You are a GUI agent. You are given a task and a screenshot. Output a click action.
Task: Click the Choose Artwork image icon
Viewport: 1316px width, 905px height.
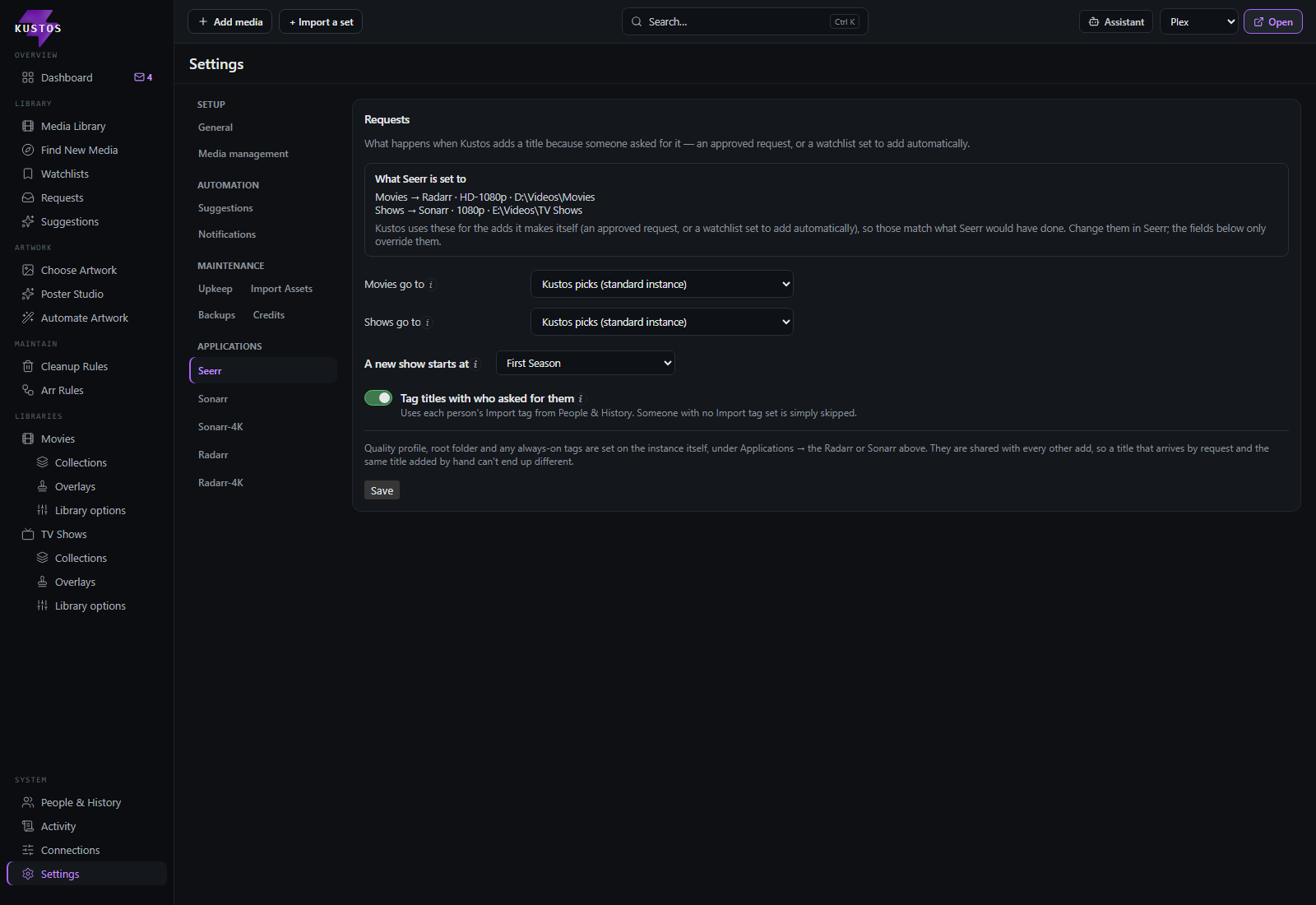tap(28, 270)
